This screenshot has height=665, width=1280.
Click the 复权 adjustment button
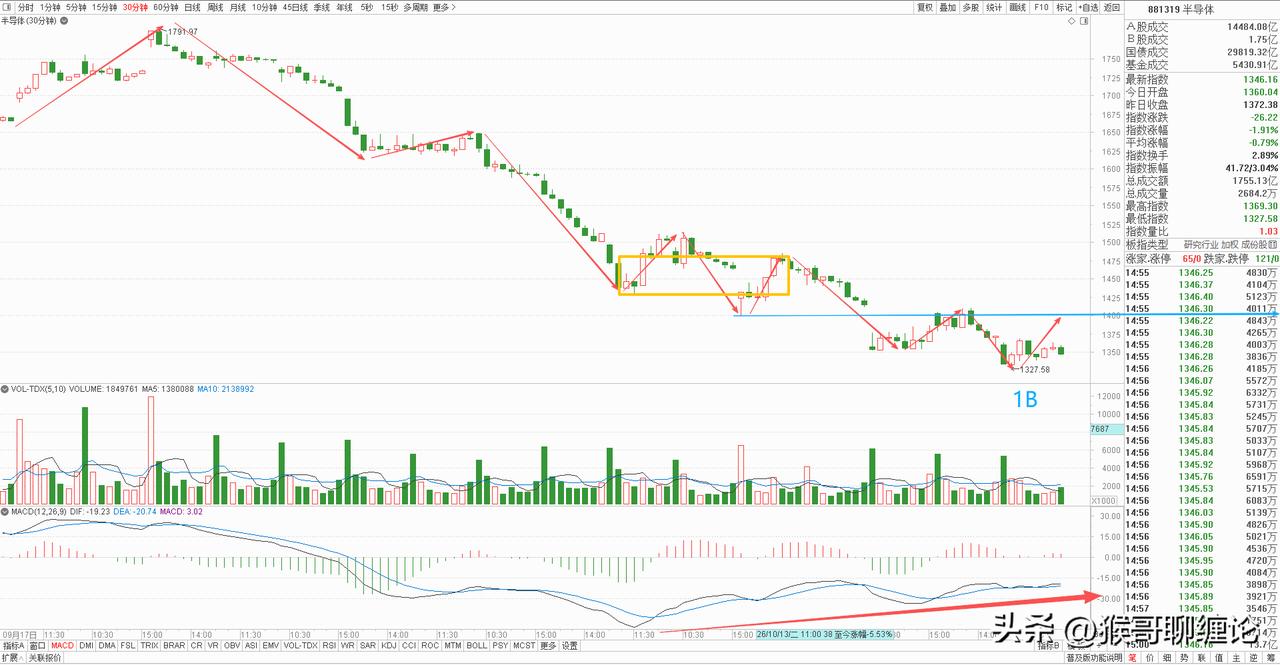click(925, 7)
